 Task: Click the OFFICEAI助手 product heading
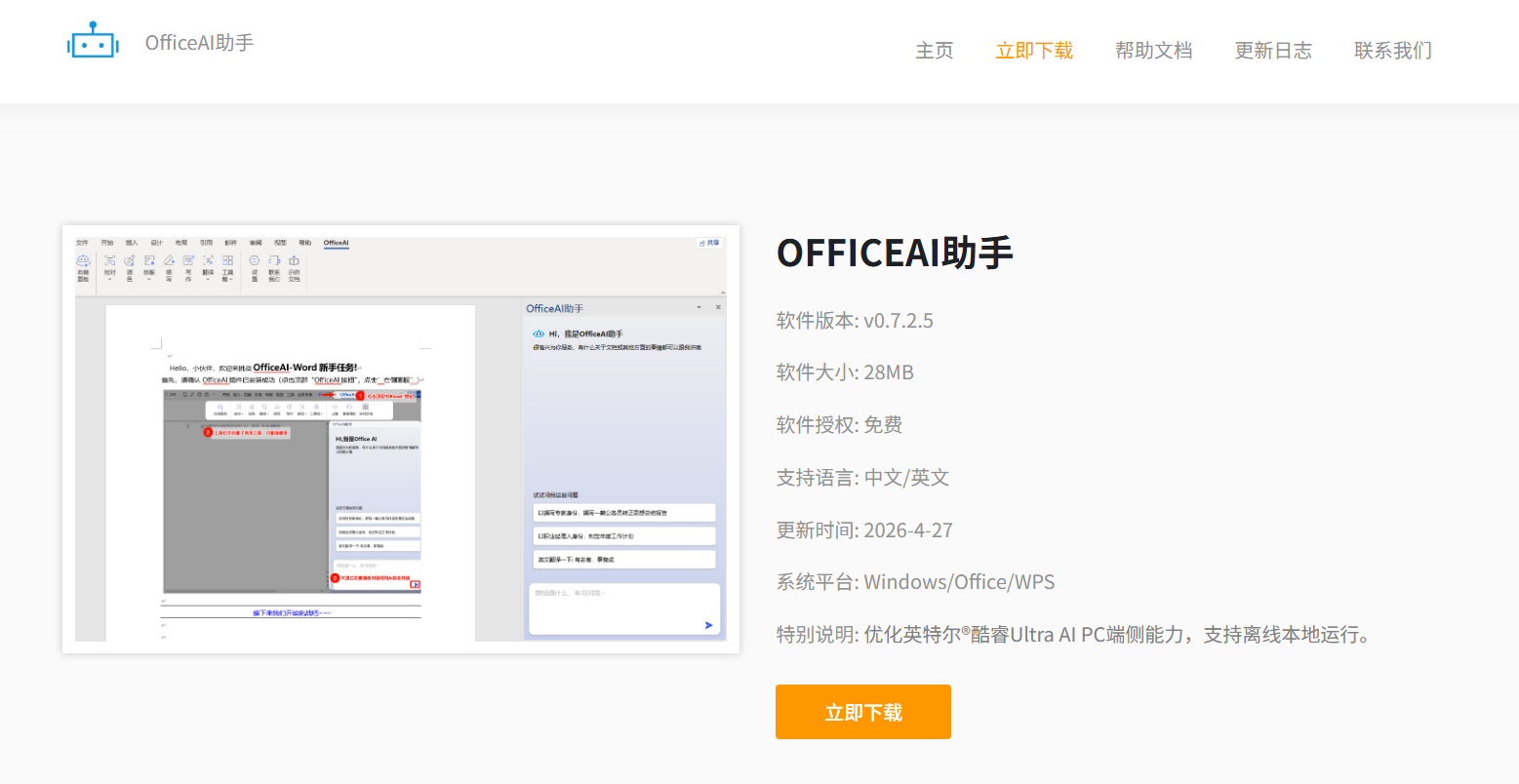(895, 253)
